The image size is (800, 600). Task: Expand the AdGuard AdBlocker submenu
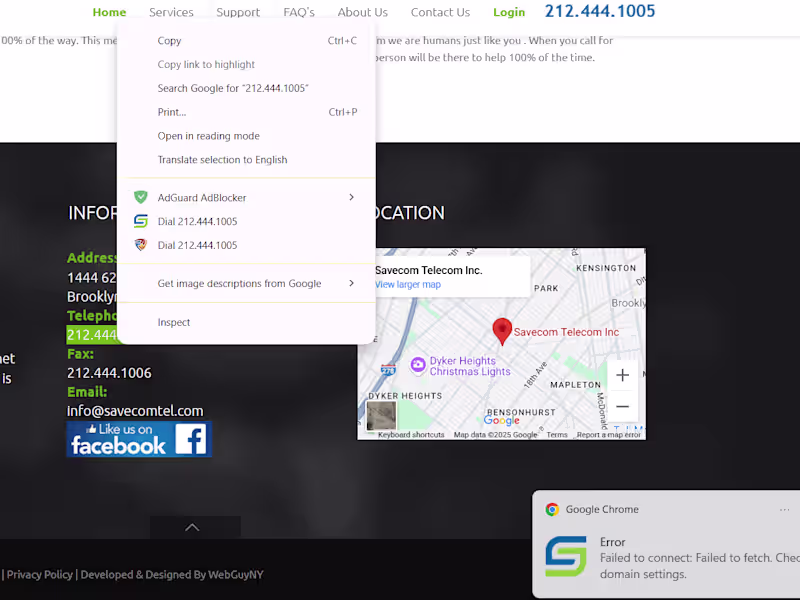[x=351, y=197]
